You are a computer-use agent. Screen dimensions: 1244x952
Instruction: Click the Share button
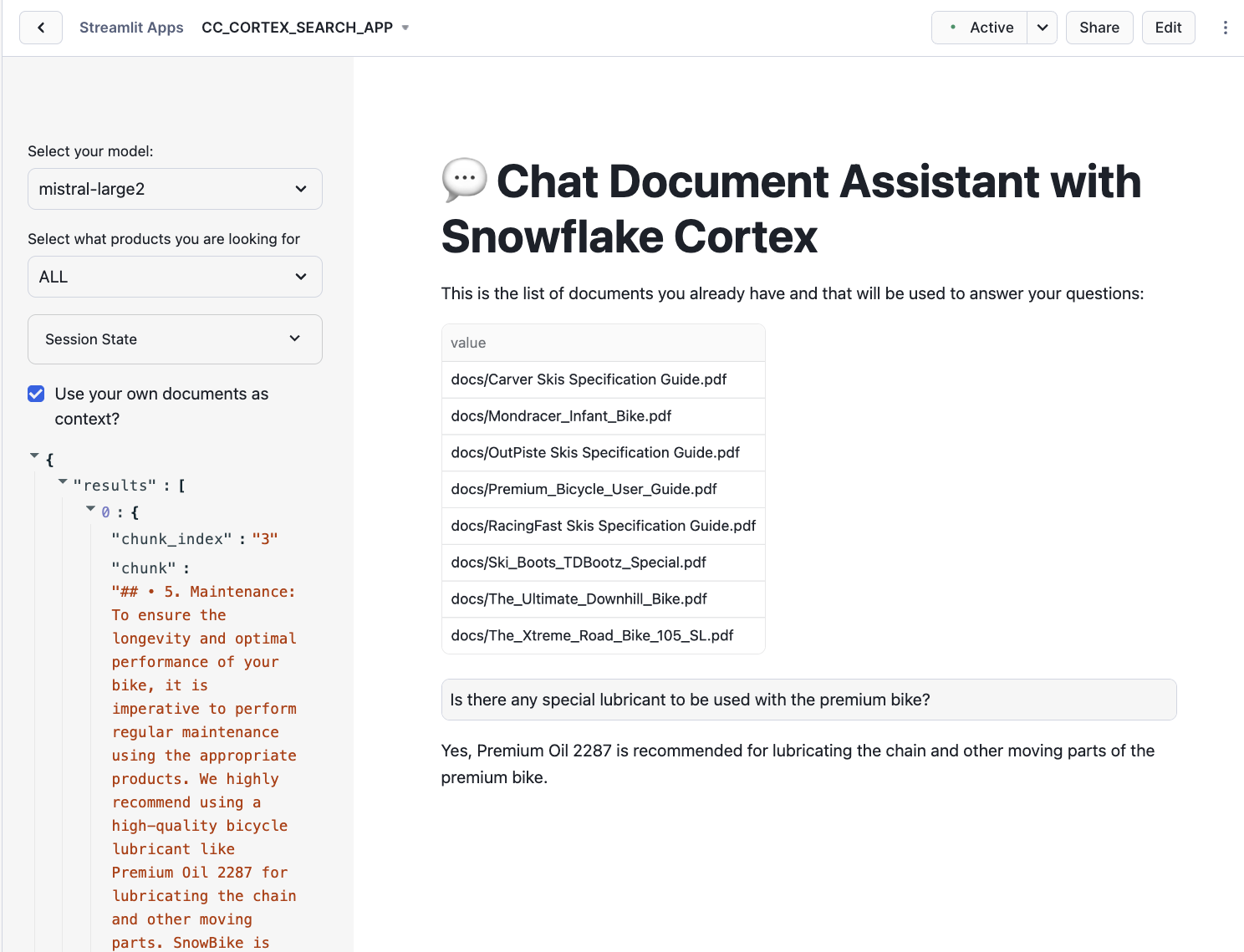(1099, 28)
